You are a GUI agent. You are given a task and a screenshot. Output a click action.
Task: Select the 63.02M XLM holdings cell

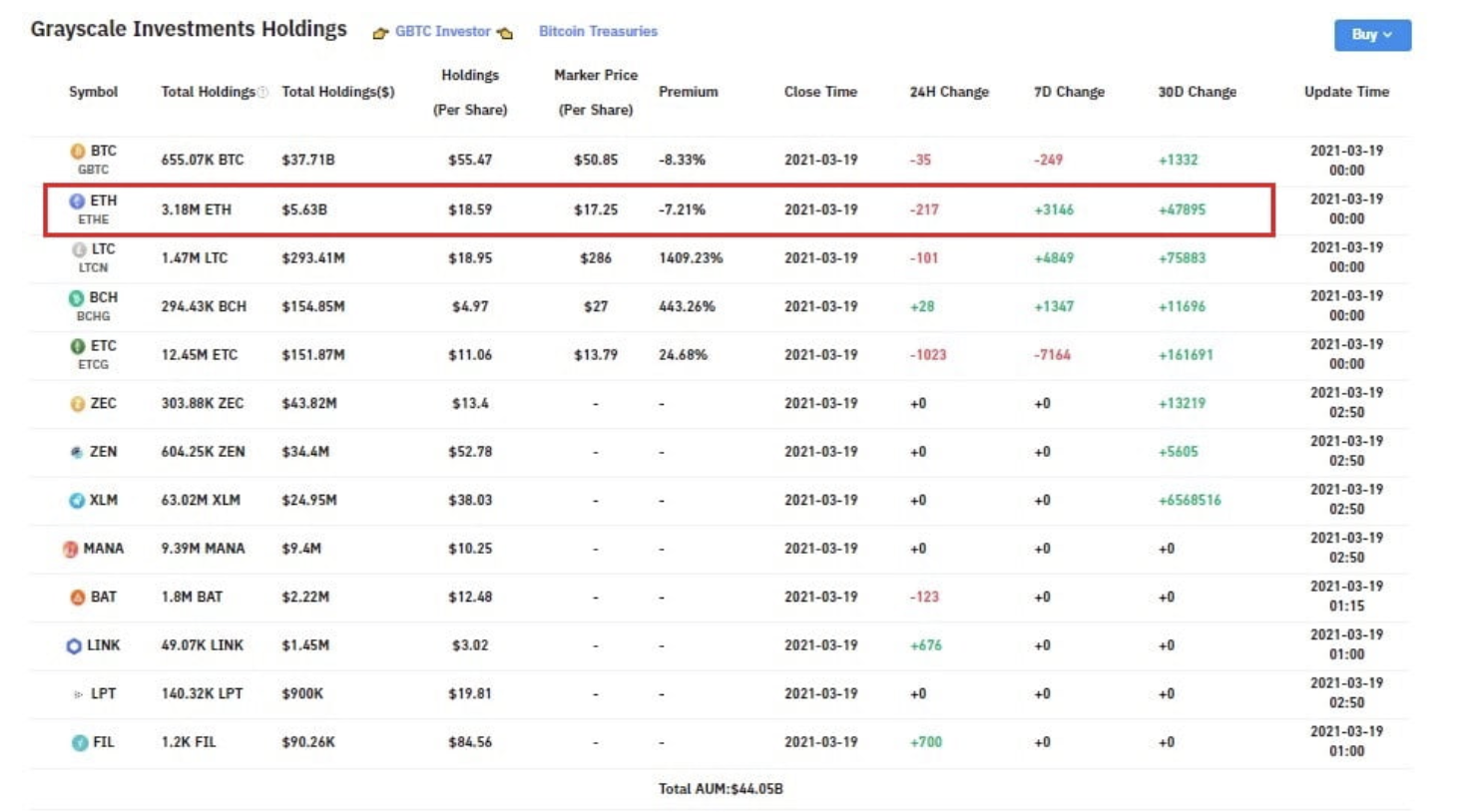pyautogui.click(x=201, y=501)
